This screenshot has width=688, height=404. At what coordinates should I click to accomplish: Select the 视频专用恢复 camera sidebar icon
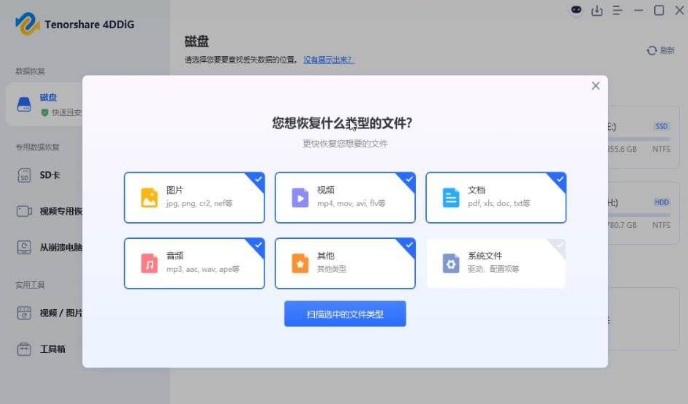click(x=24, y=211)
